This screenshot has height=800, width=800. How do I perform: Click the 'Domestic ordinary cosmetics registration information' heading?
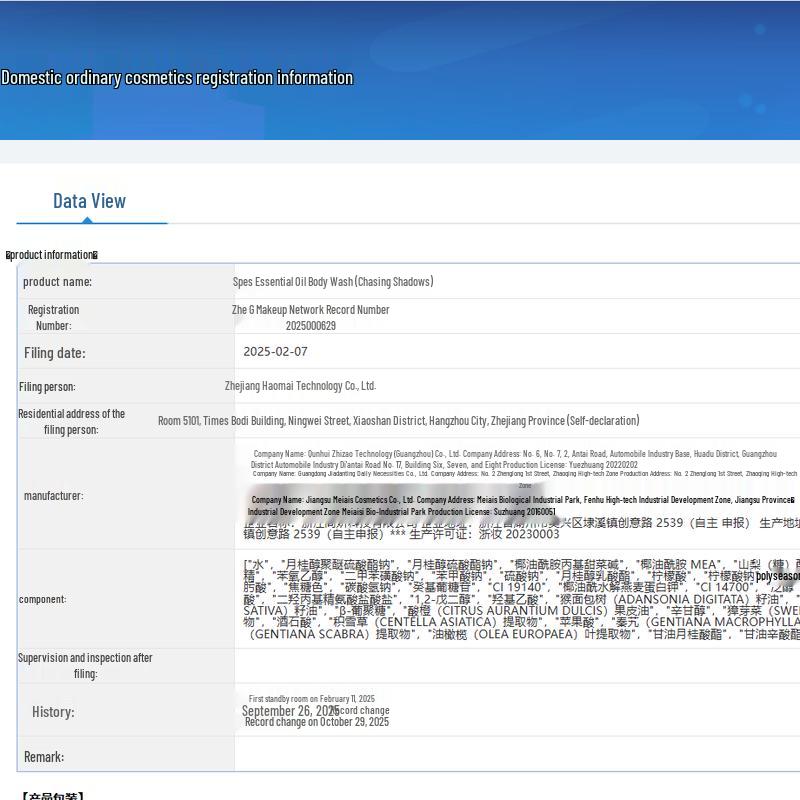(x=177, y=78)
